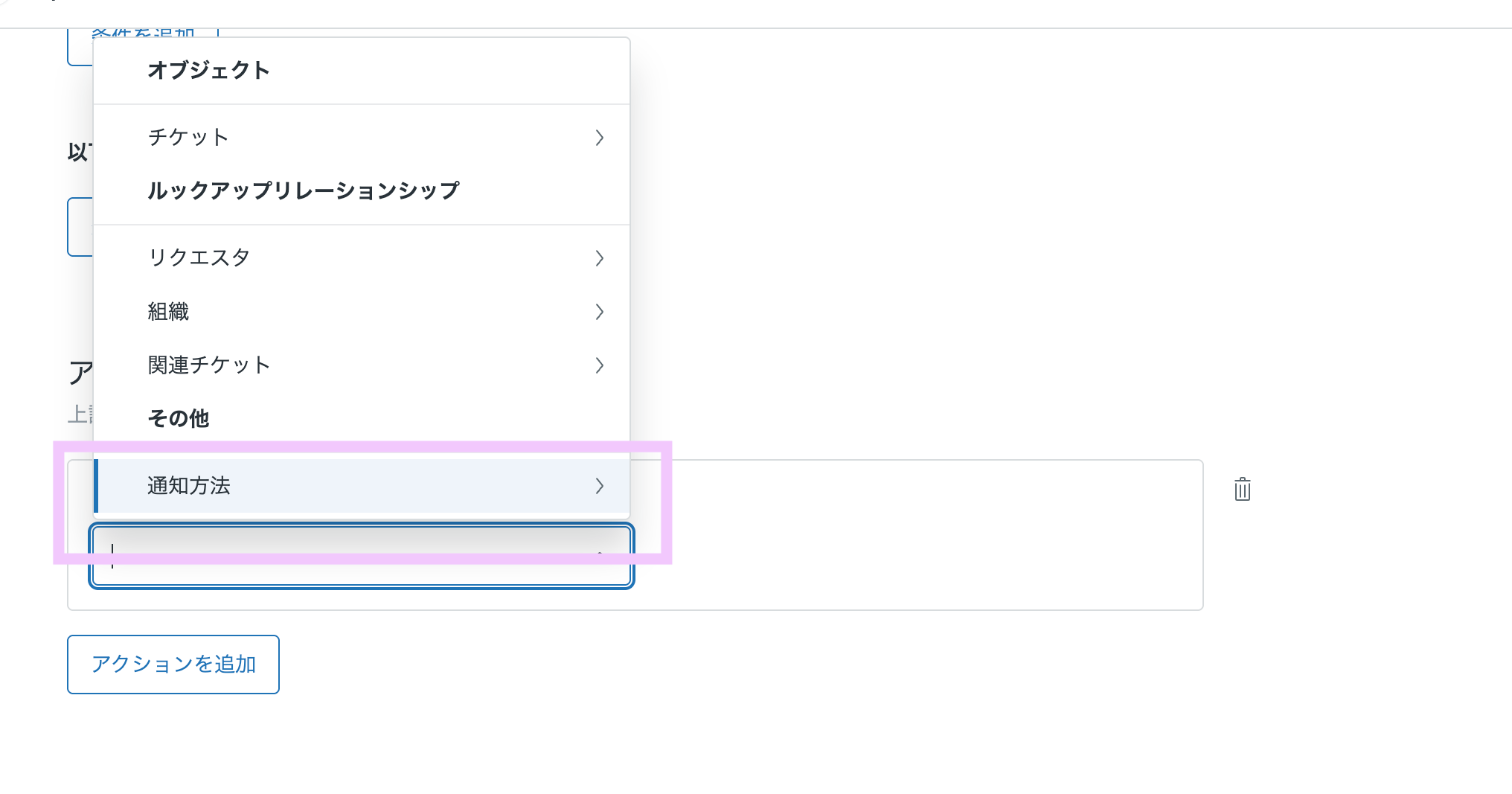
Task: Click the ルックアップリレーションシップ group heading
Action: (x=304, y=191)
